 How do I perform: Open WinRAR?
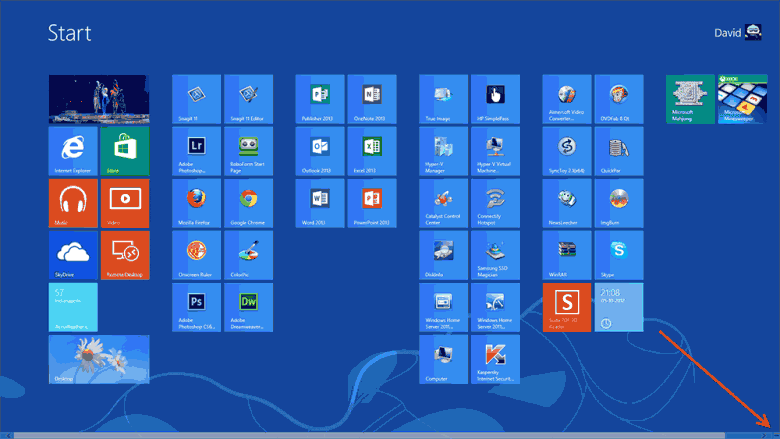click(x=567, y=255)
